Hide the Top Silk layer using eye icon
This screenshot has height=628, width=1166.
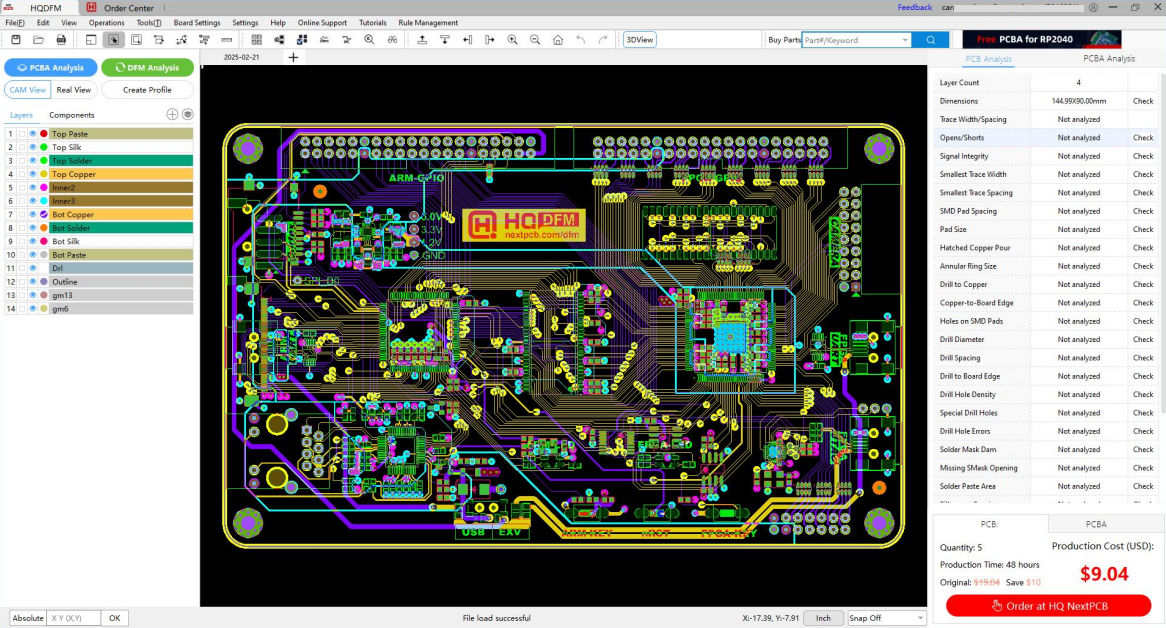pos(32,147)
